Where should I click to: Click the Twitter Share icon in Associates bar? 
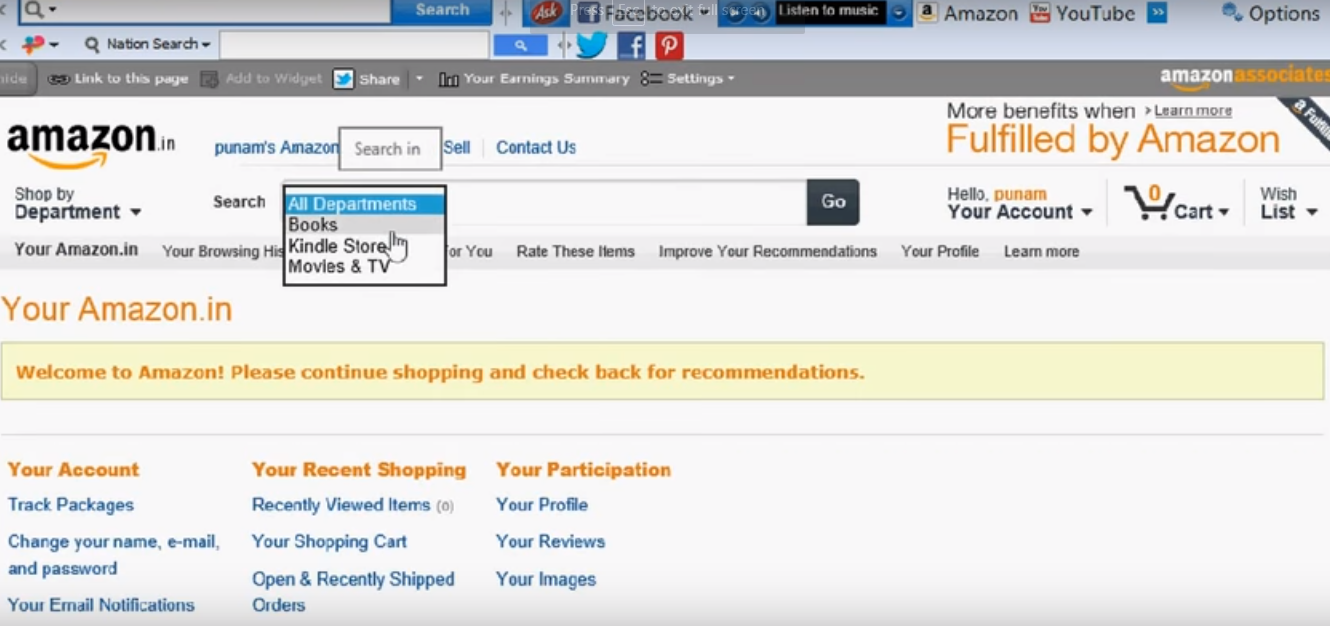click(343, 79)
